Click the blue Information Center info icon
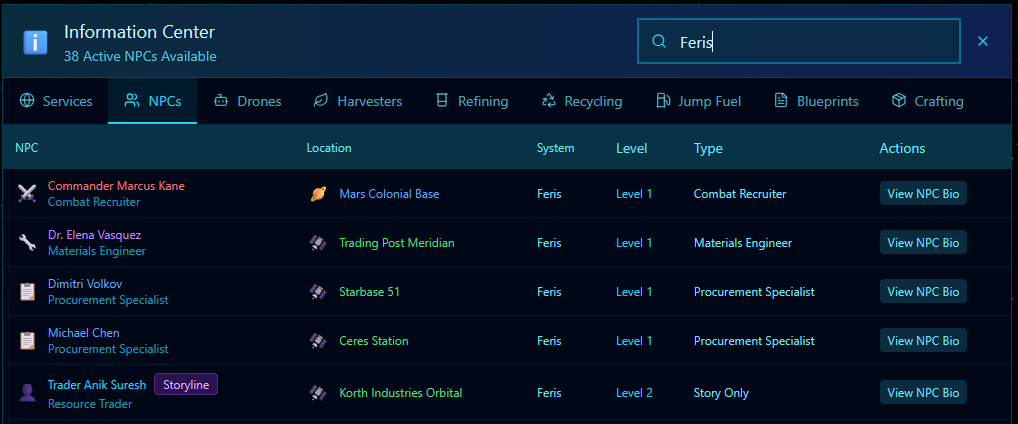 [36, 43]
